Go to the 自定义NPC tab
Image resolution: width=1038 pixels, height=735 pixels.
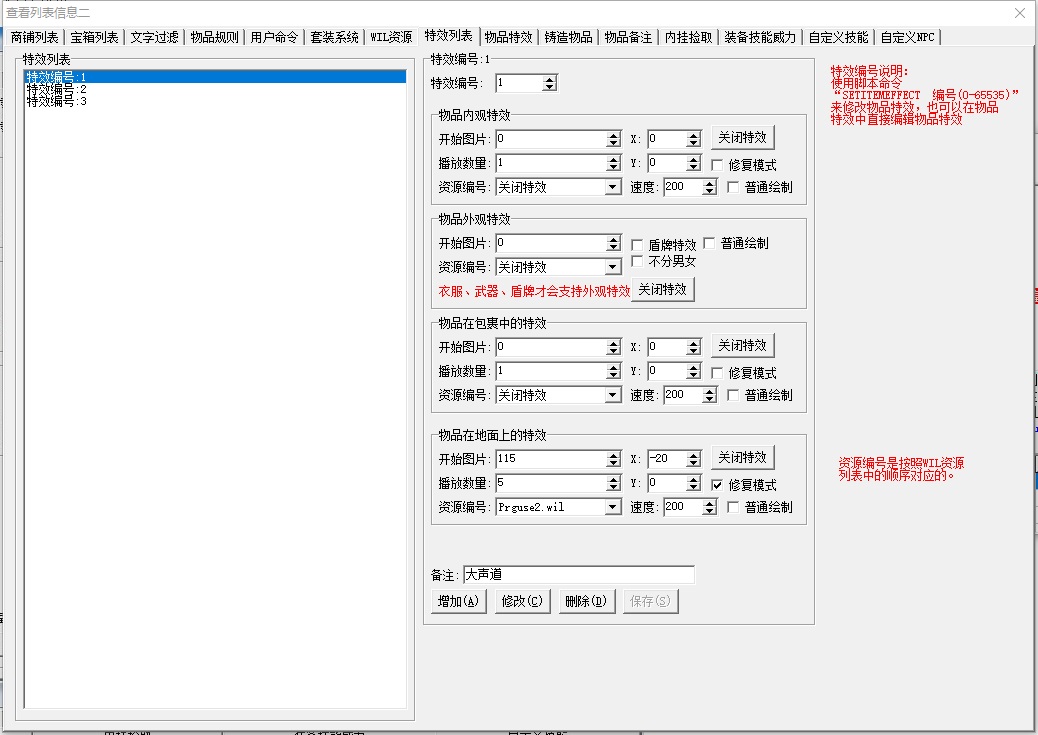coord(909,37)
